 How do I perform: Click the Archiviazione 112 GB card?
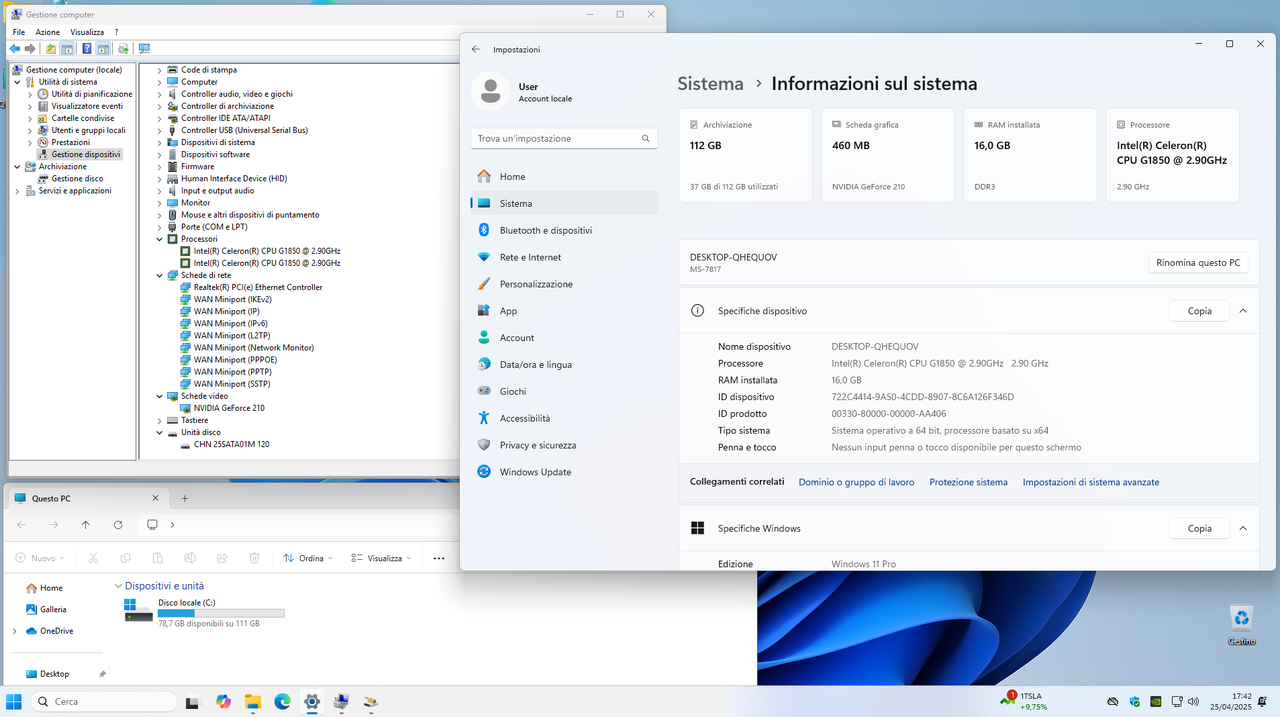point(745,155)
